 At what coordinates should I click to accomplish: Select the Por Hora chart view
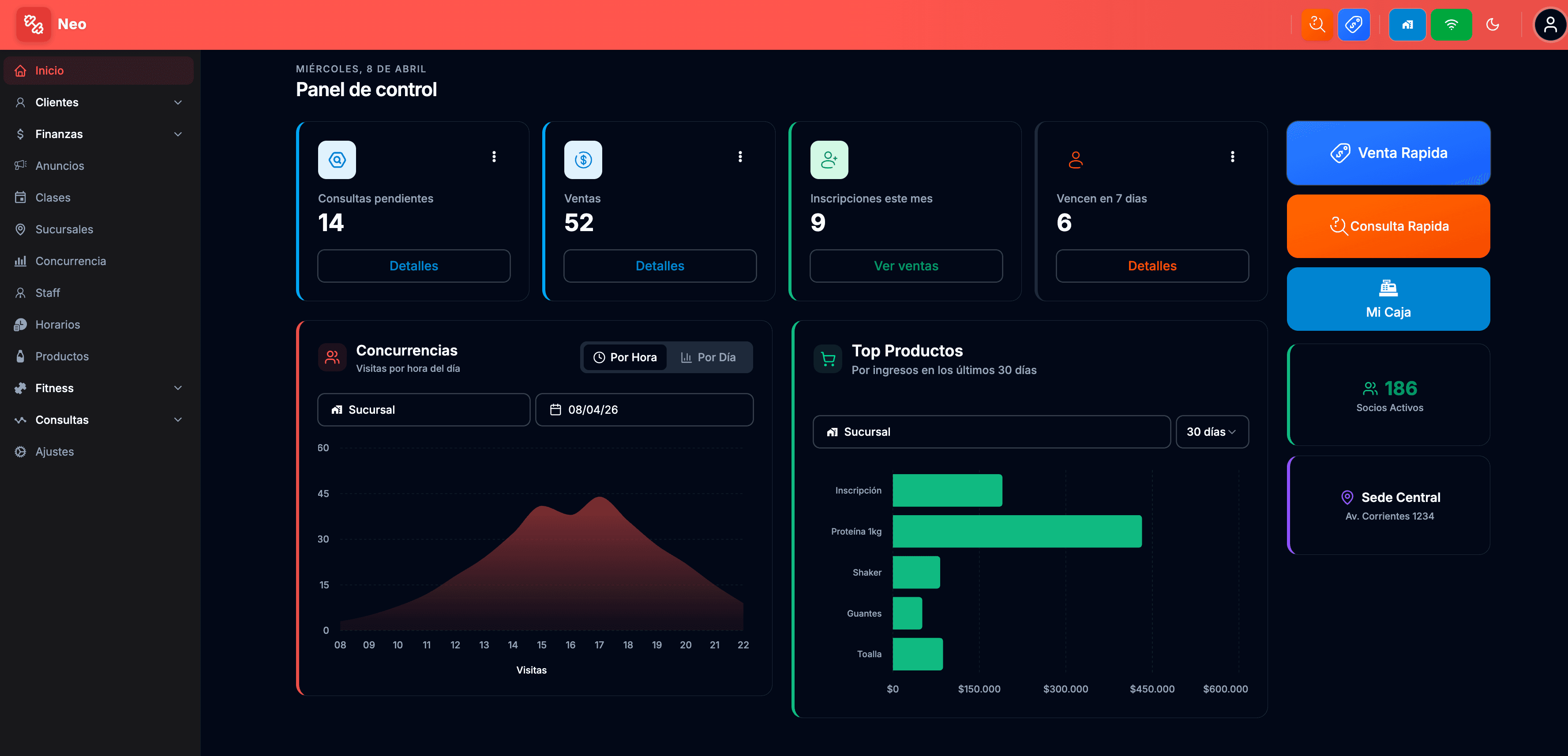tap(625, 357)
